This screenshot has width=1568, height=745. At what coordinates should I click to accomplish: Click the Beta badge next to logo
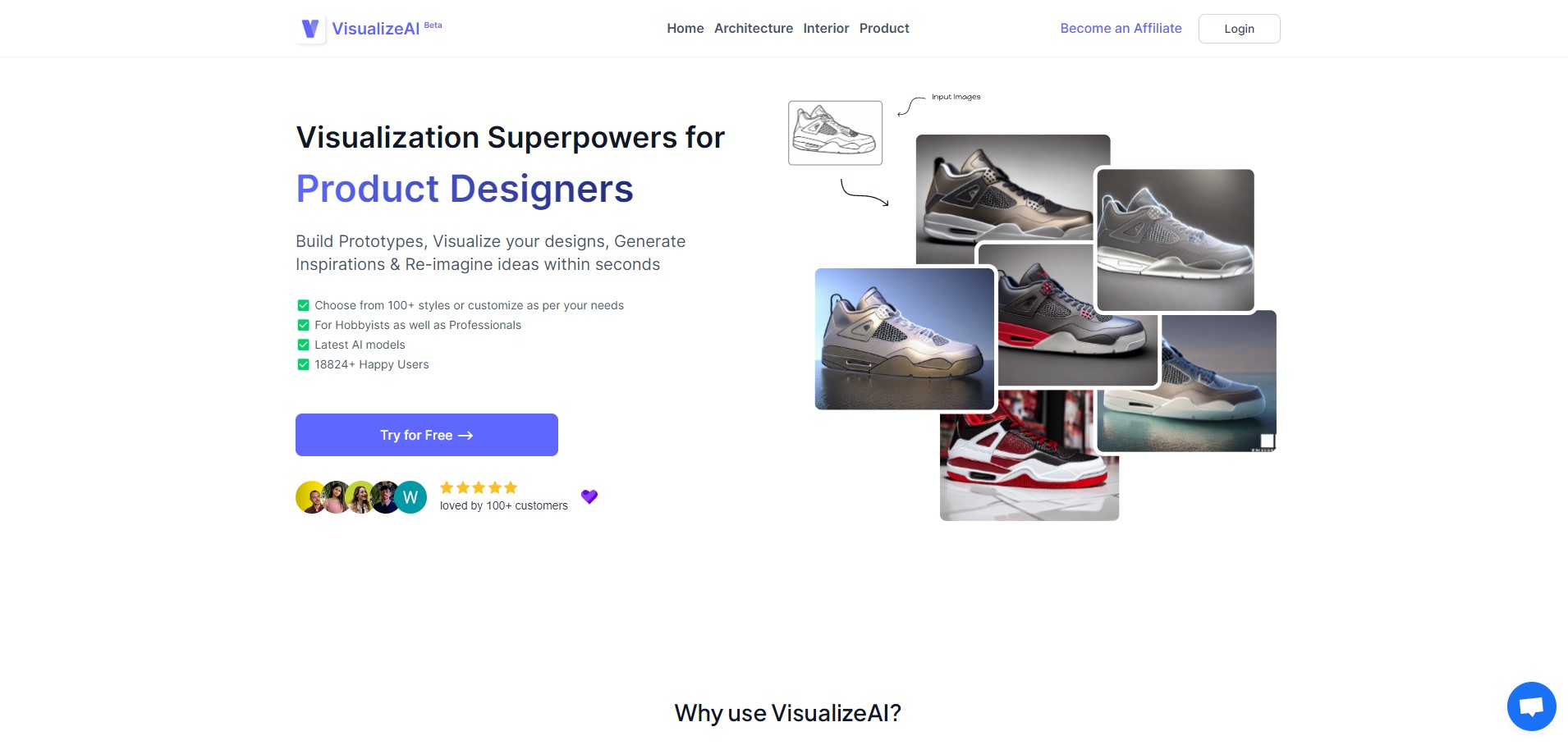[433, 25]
